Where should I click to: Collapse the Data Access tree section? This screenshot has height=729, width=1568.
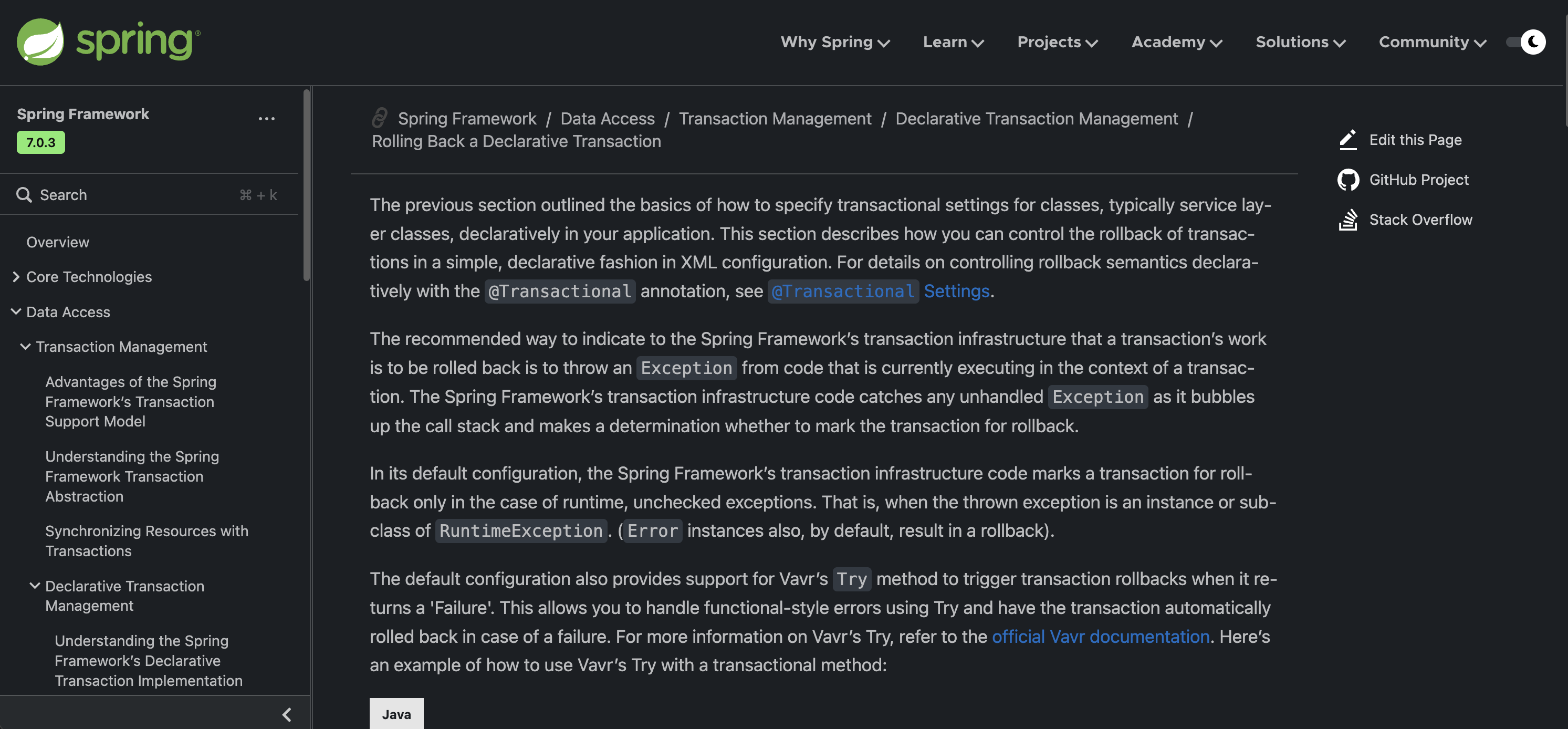point(16,312)
